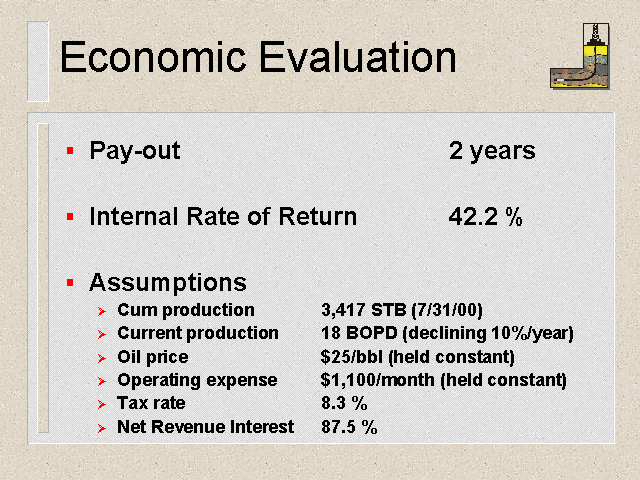Click the arrow bullet before Oil price
The image size is (640, 480).
click(102, 358)
